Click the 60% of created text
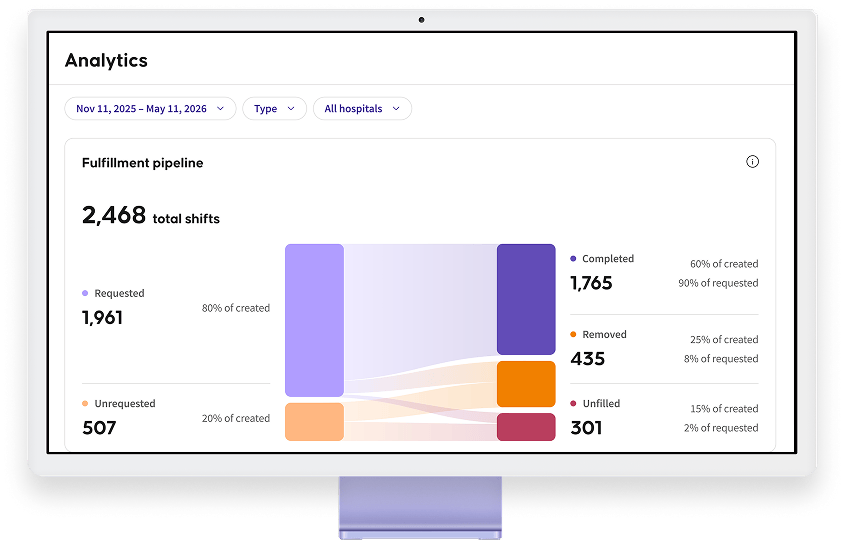 tap(724, 264)
